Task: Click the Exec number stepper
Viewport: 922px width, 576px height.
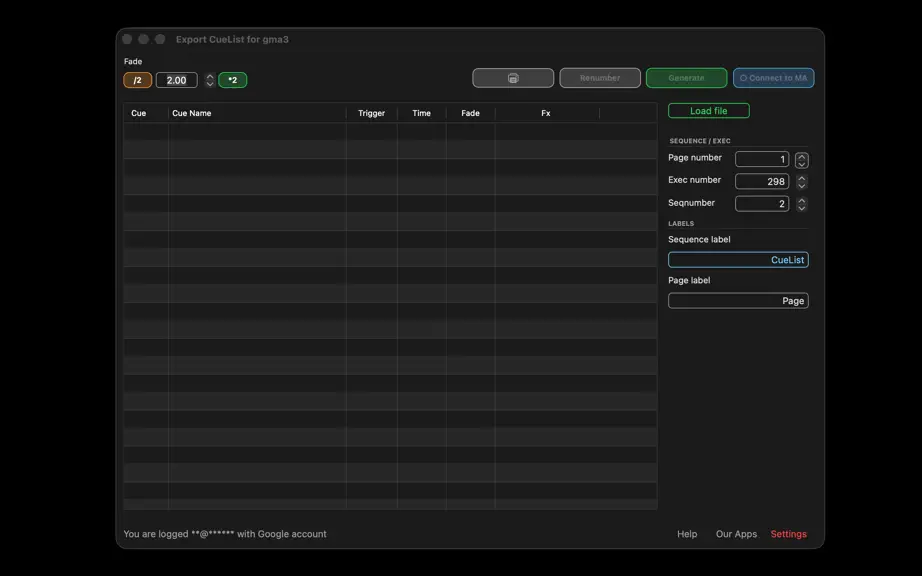Action: pyautogui.click(x=801, y=182)
